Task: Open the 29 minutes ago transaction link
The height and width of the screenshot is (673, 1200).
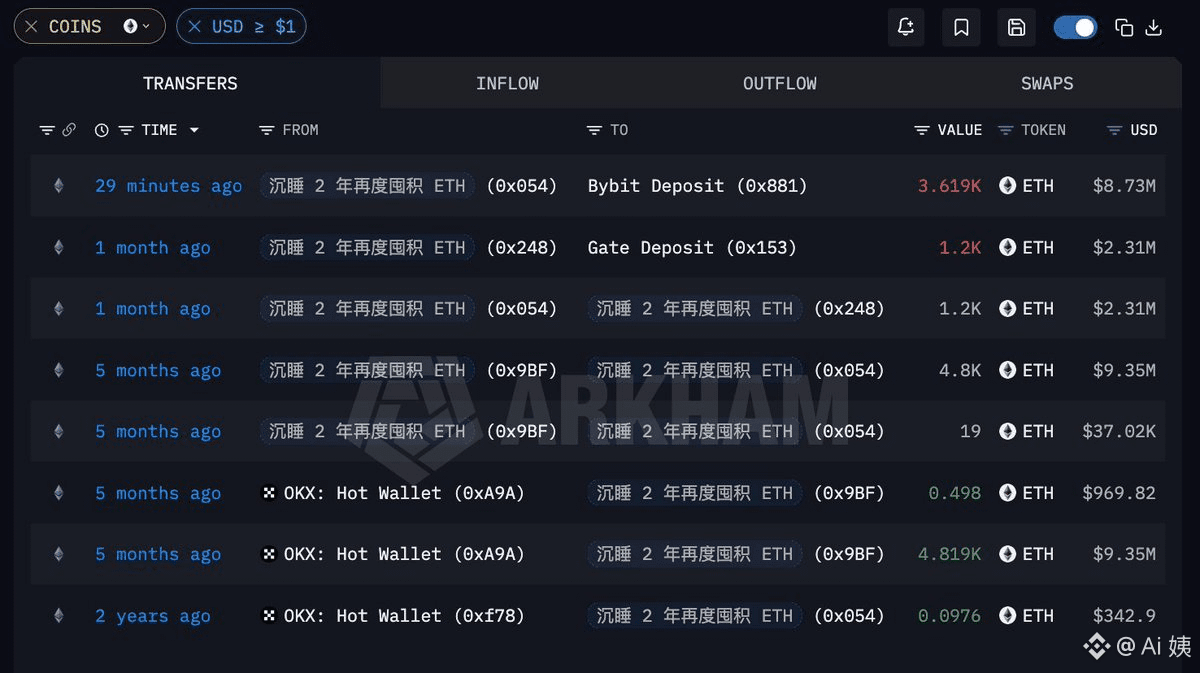Action: 168,186
